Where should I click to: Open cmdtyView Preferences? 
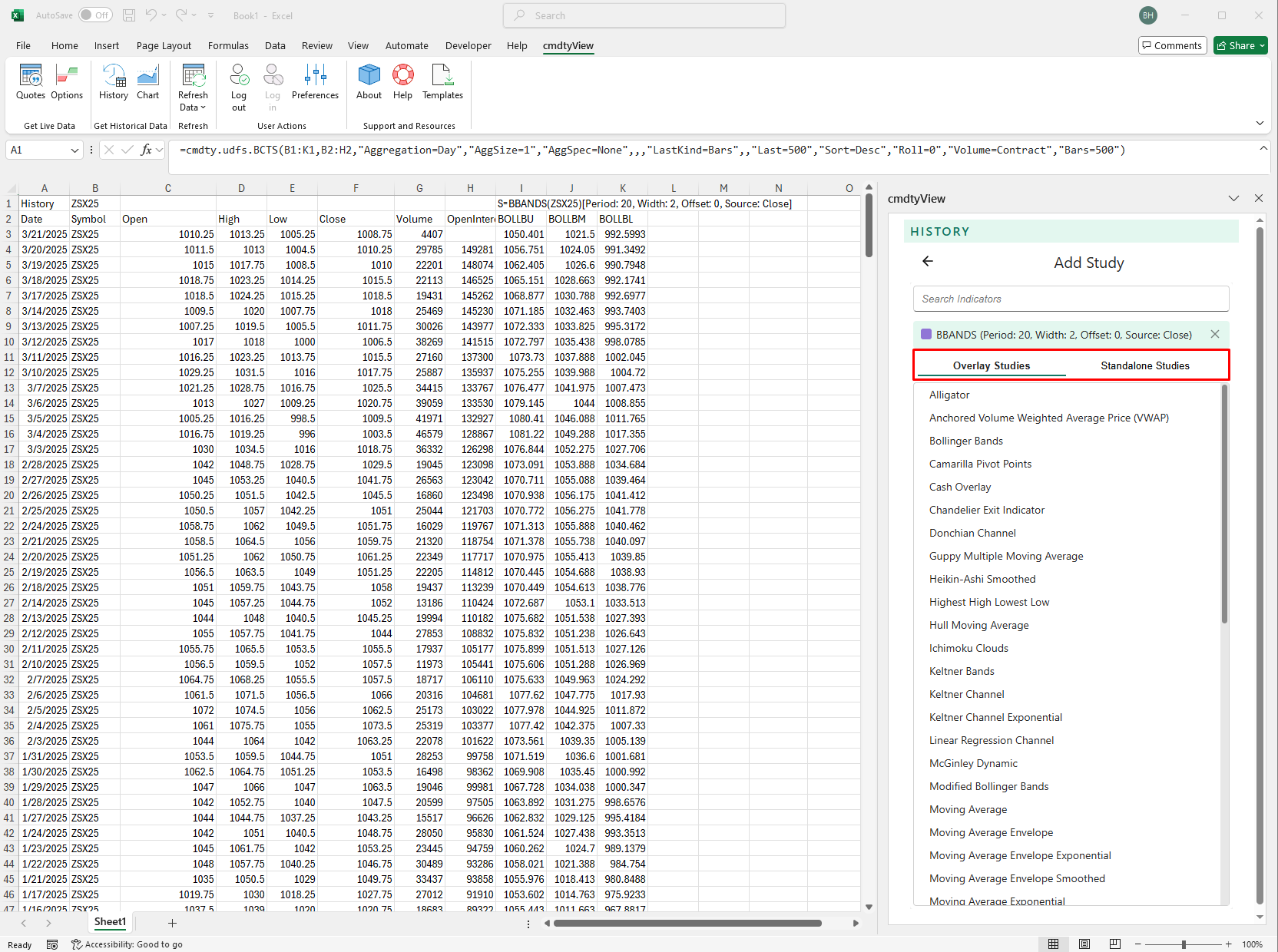pyautogui.click(x=315, y=82)
